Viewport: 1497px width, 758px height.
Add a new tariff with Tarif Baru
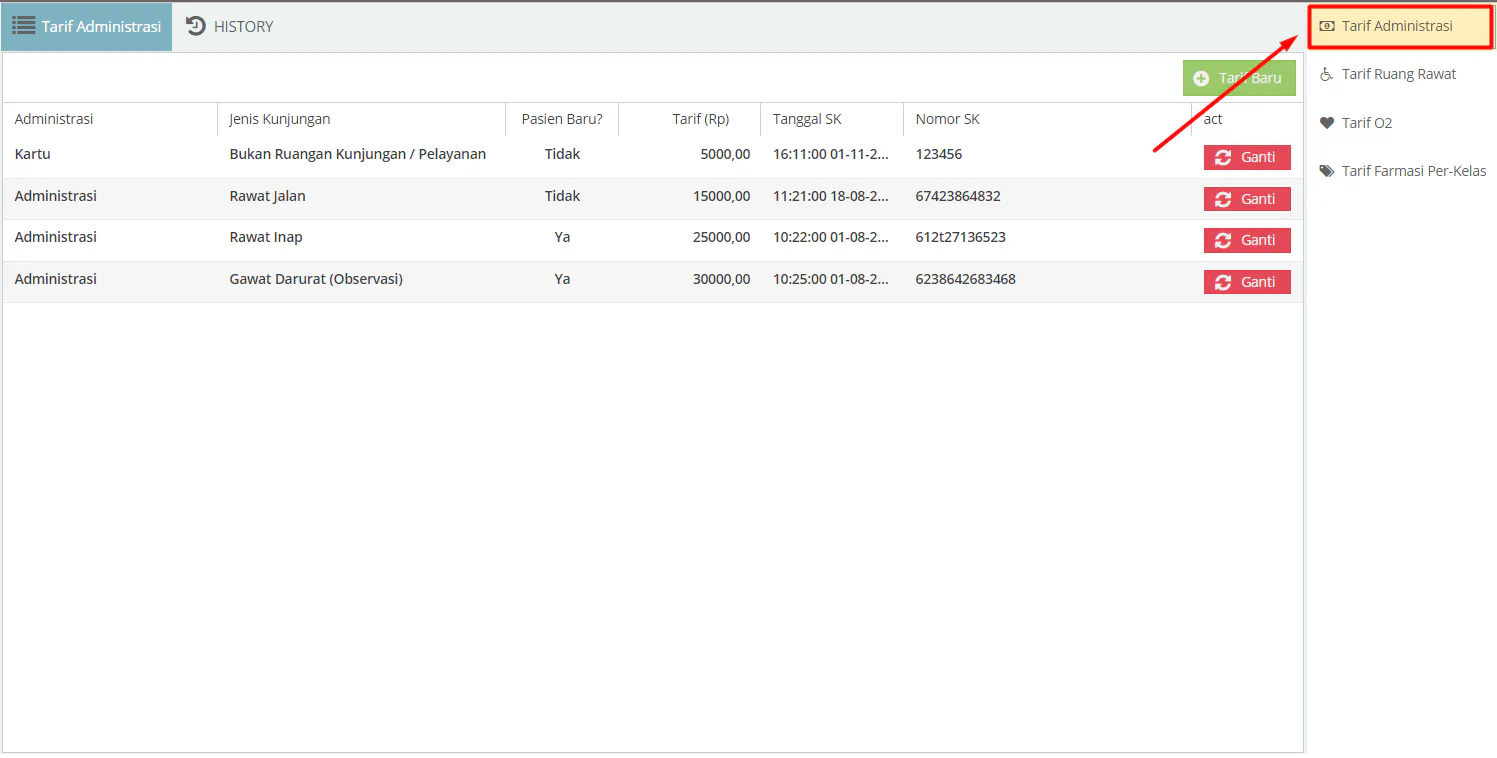tap(1239, 78)
